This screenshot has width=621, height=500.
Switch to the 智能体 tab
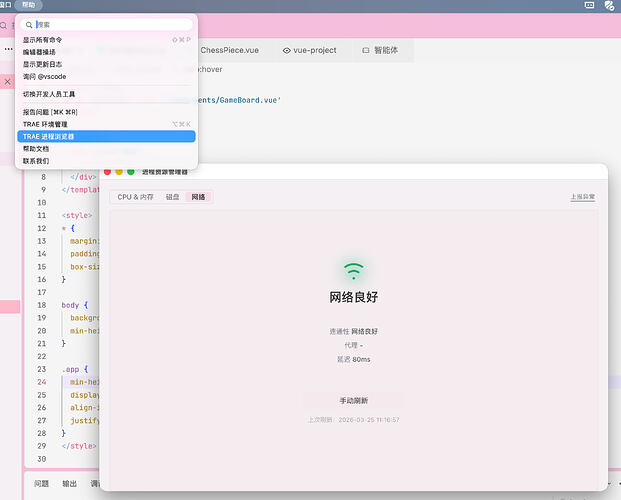pos(379,50)
